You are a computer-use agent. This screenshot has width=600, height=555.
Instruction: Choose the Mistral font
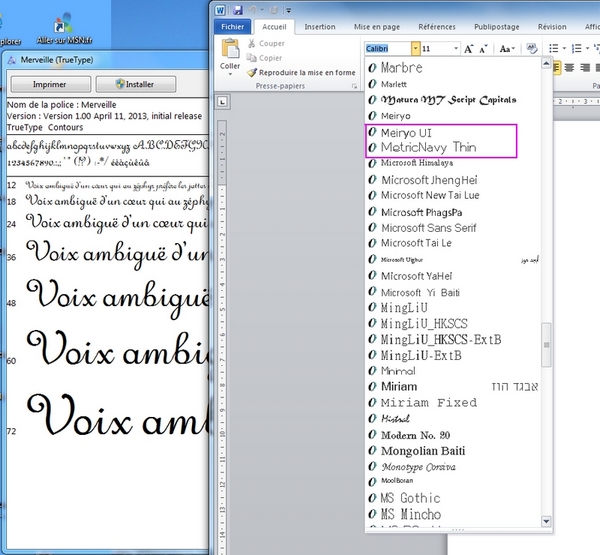[453, 419]
